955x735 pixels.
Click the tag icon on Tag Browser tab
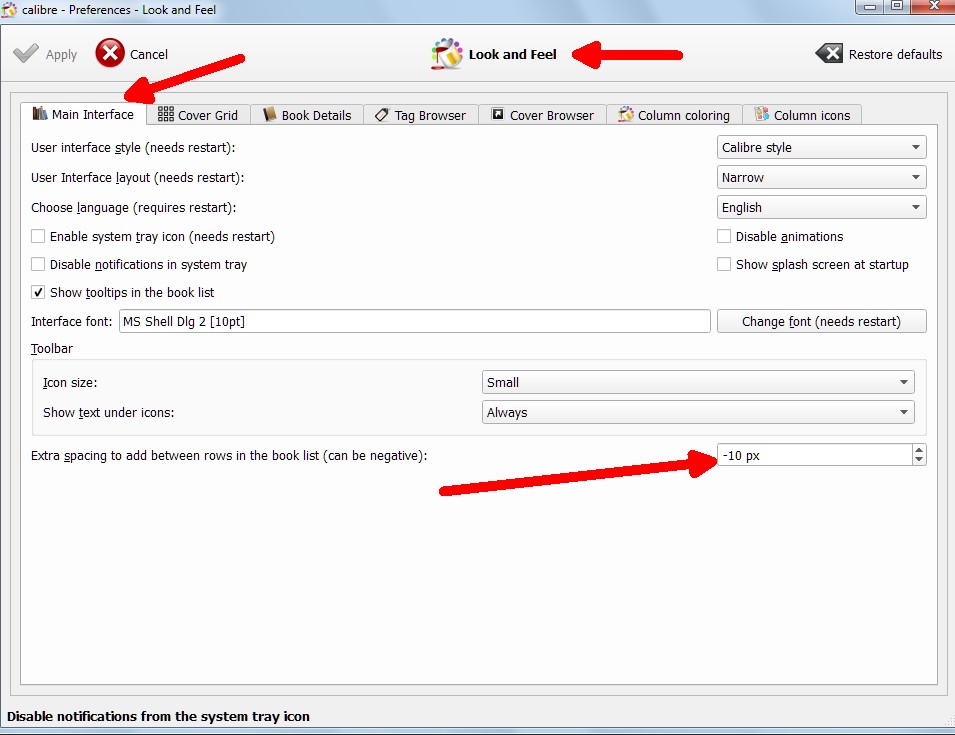pyautogui.click(x=382, y=114)
